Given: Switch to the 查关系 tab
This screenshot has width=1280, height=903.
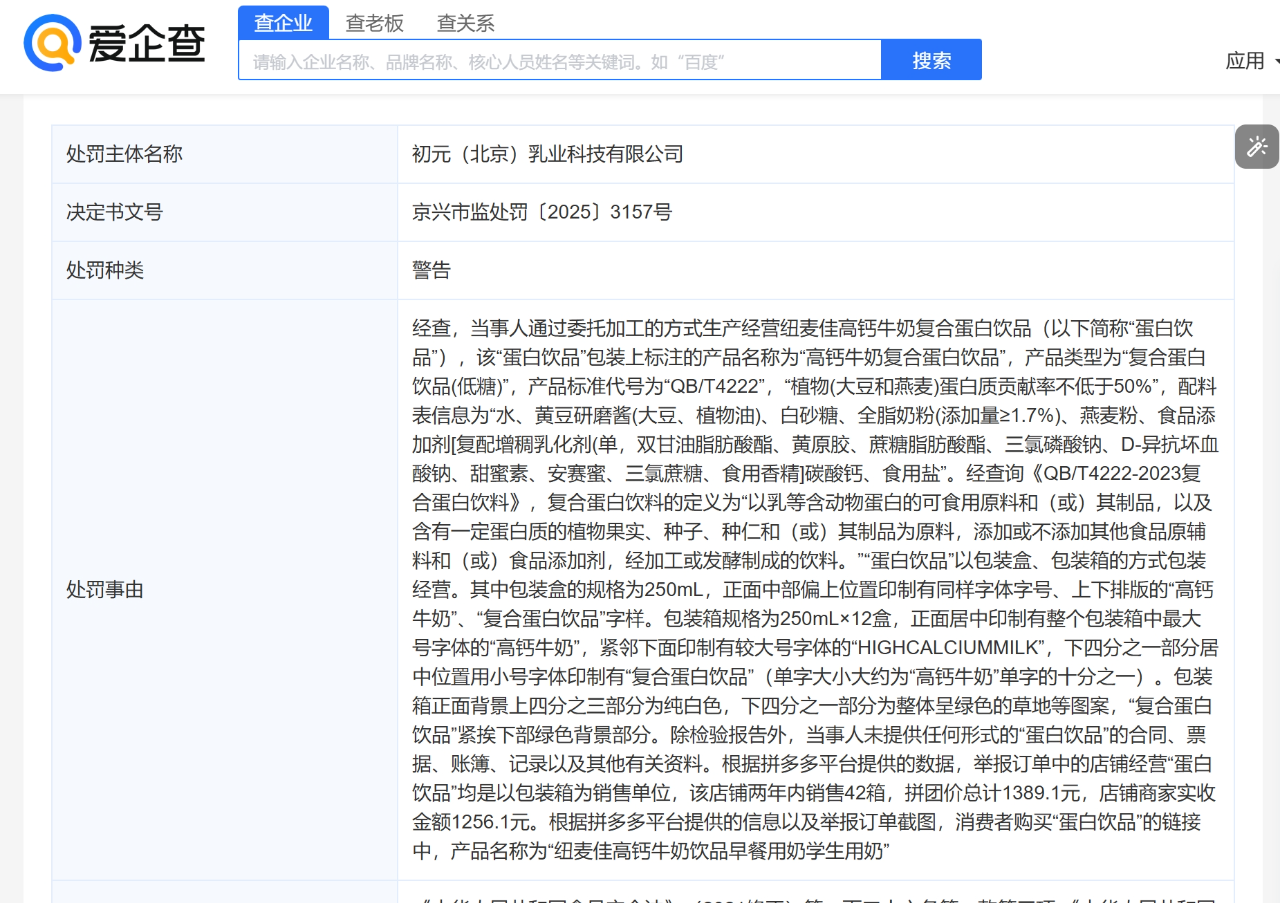Looking at the screenshot, I should 466,22.
